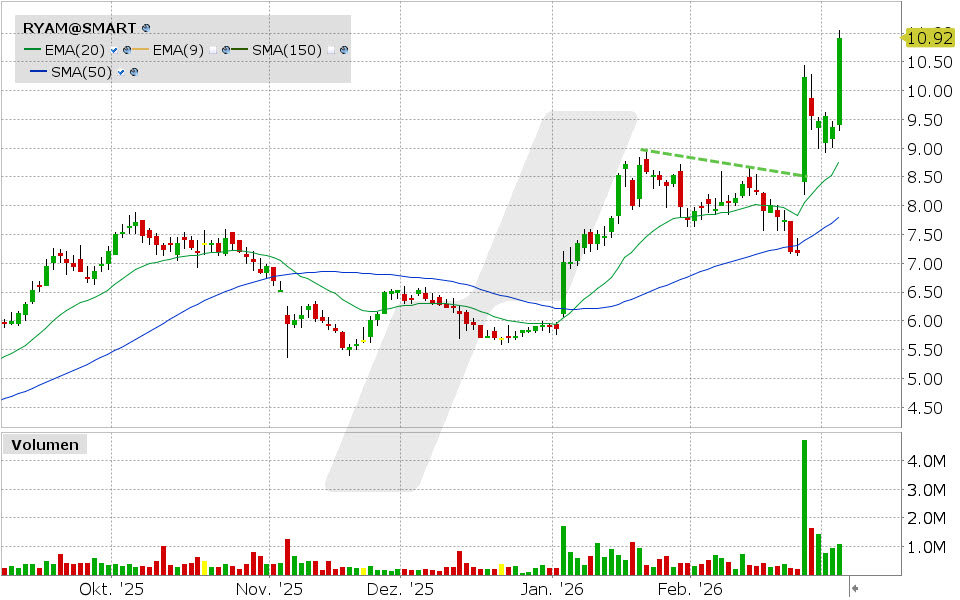Viewport: 960px width, 600px height.
Task: Click the EMA(20) legend label
Action: point(74,50)
